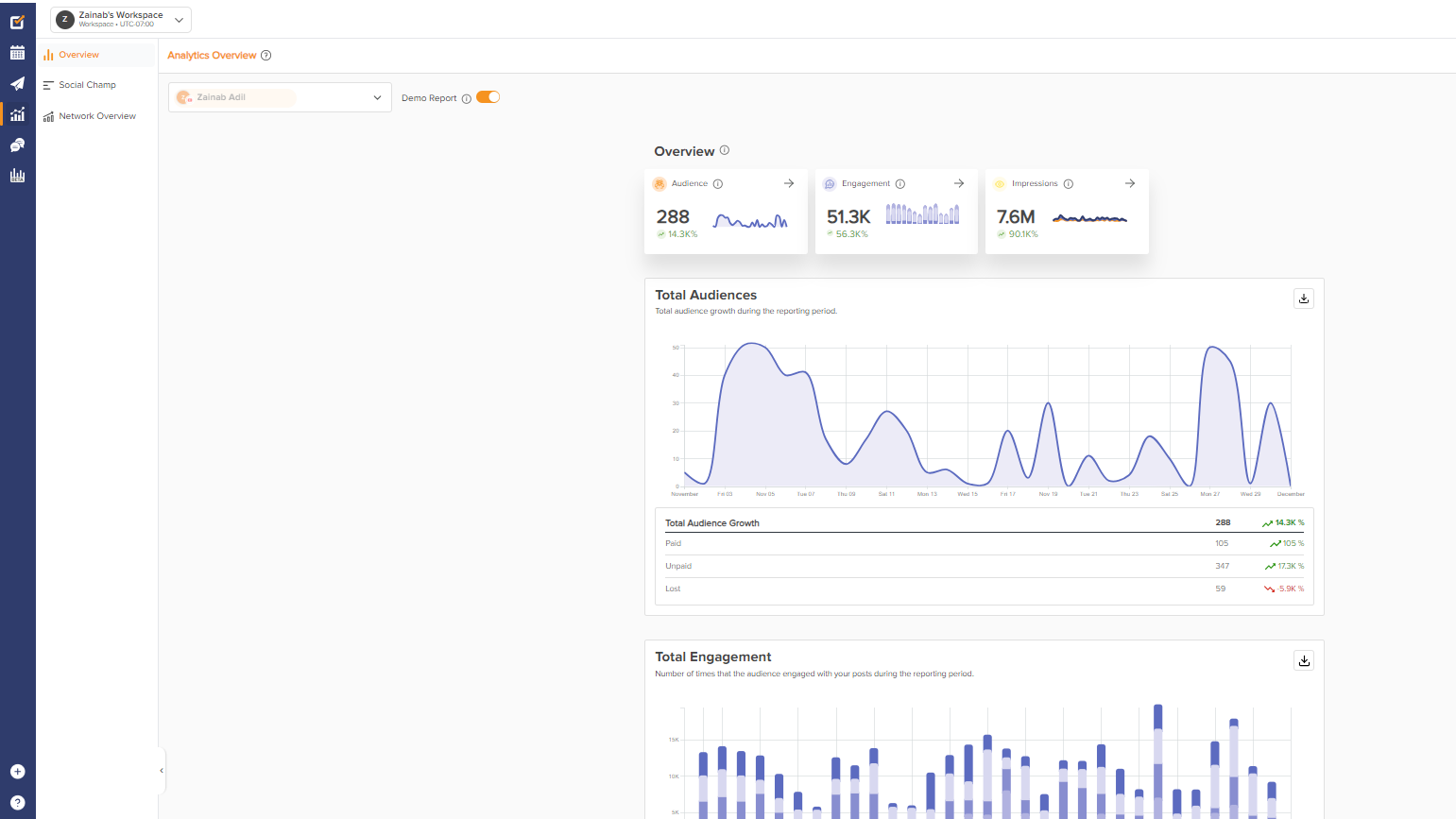Click the Lost row in Total Audience Growth
Viewport: 1456px width, 819px height.
coord(674,589)
